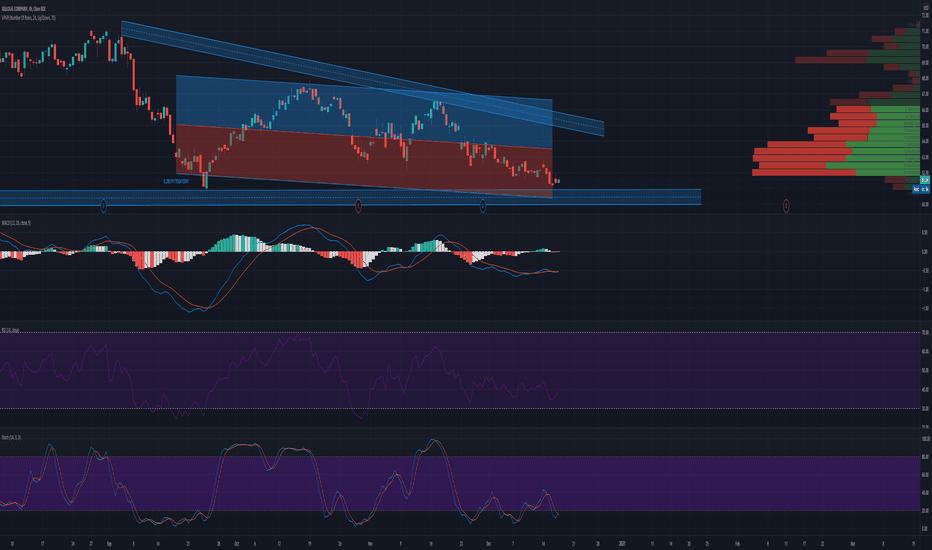The height and width of the screenshot is (550, 932).
Task: Click the Dec label on the time axis
Action: click(488, 543)
